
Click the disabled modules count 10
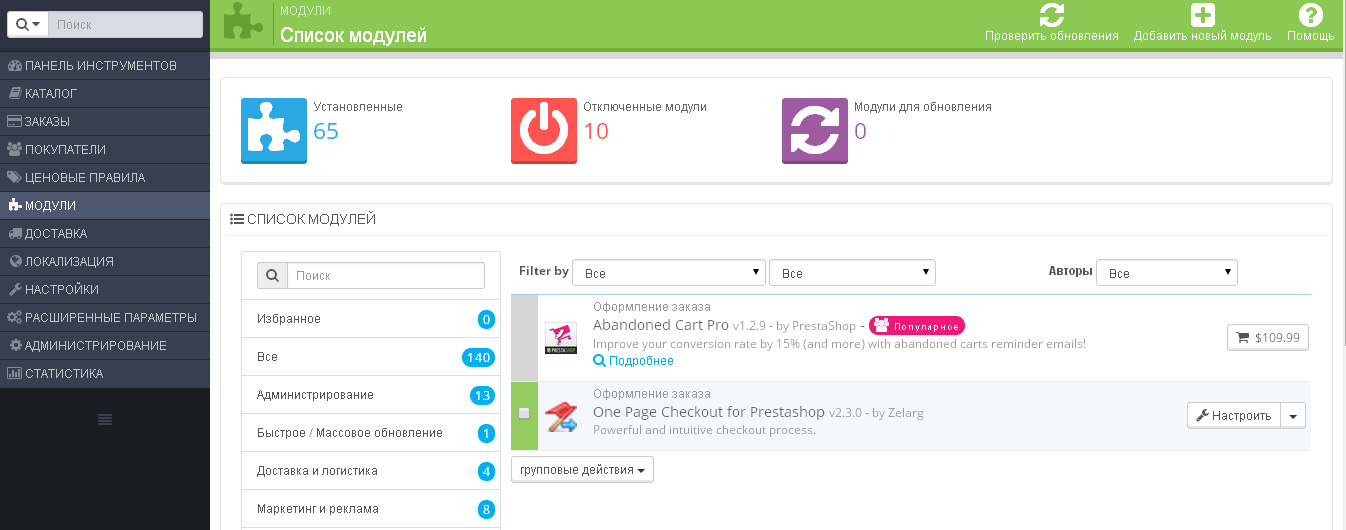(596, 131)
